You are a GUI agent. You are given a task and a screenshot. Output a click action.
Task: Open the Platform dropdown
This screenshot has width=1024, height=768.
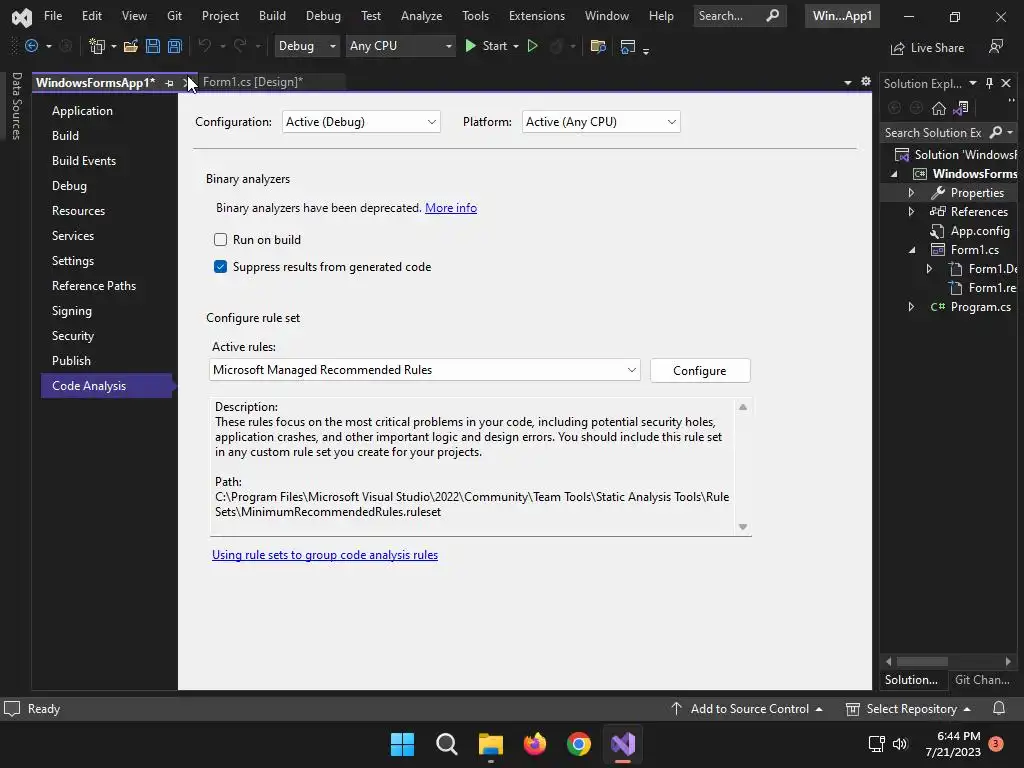(x=601, y=122)
